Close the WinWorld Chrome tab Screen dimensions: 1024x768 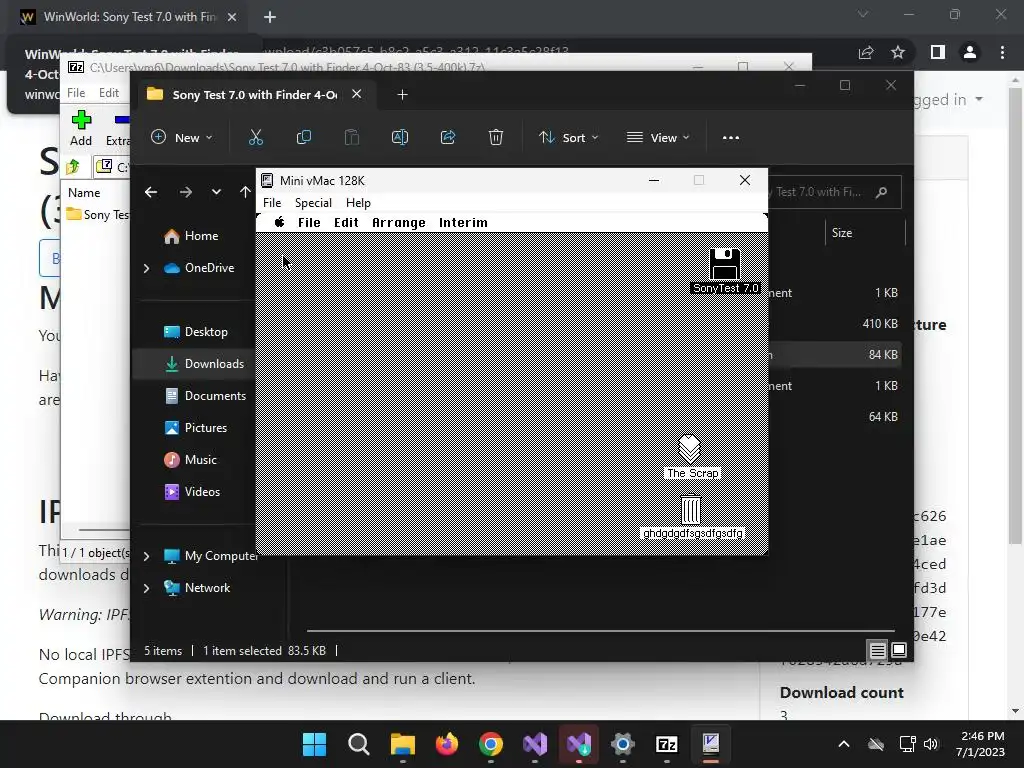(232, 17)
